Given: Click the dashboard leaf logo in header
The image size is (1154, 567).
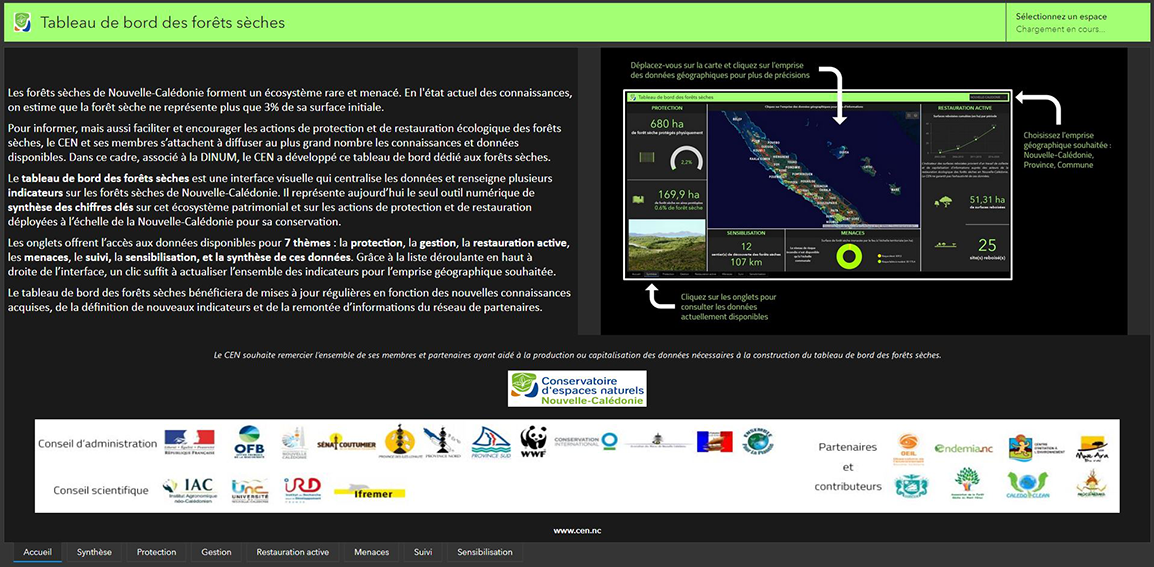Looking at the screenshot, I should 22,22.
